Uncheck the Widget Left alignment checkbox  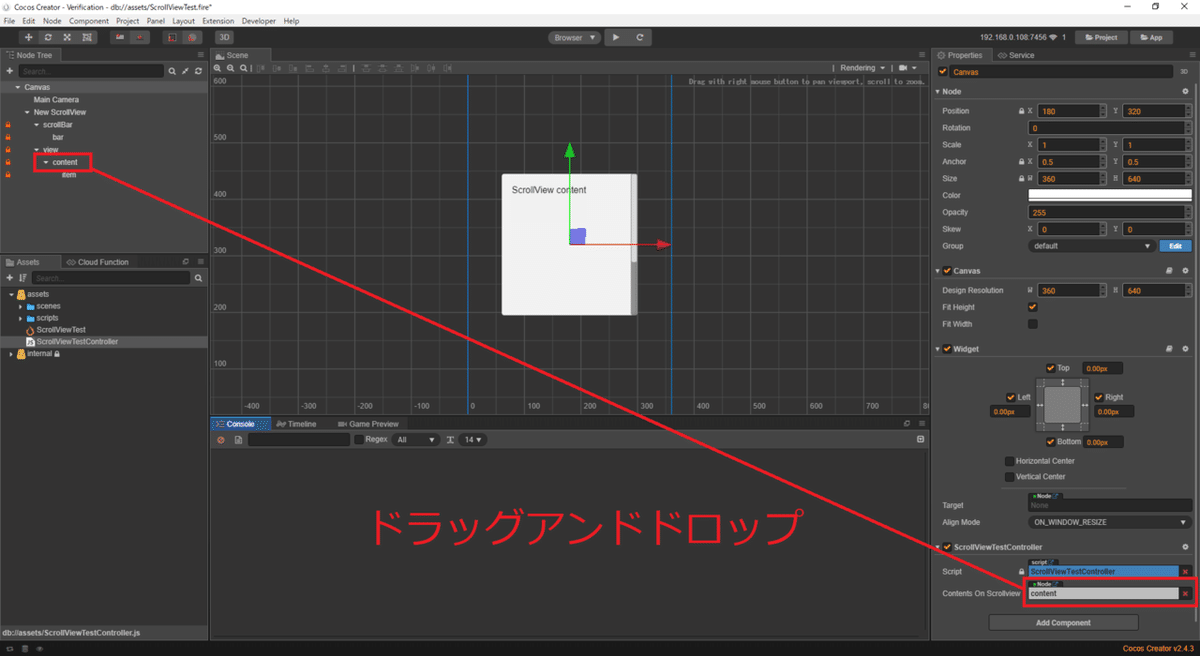click(x=1011, y=397)
